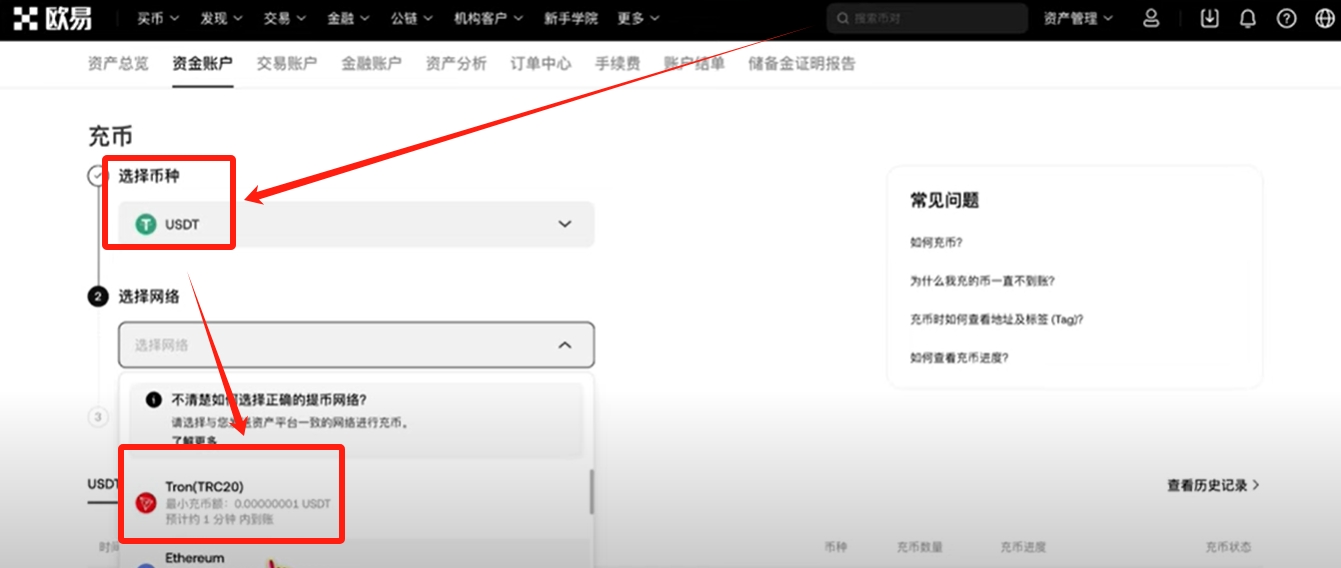
Task: Select the Tron(TRC20) network option
Action: [231, 495]
